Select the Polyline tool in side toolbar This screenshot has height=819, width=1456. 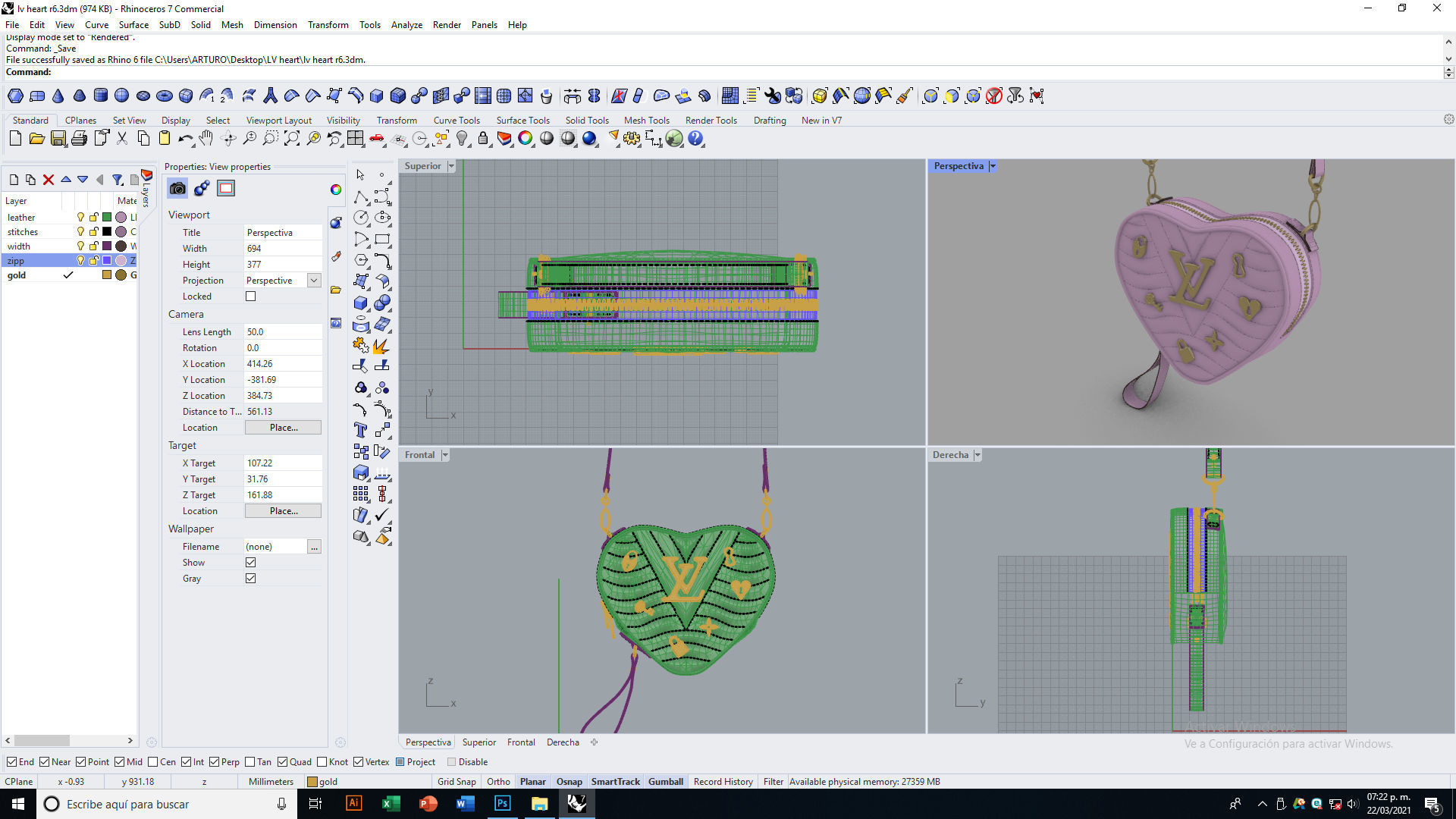361,197
